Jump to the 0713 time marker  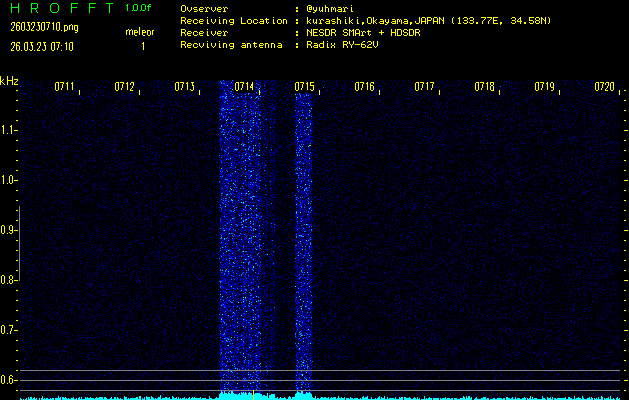click(x=184, y=87)
